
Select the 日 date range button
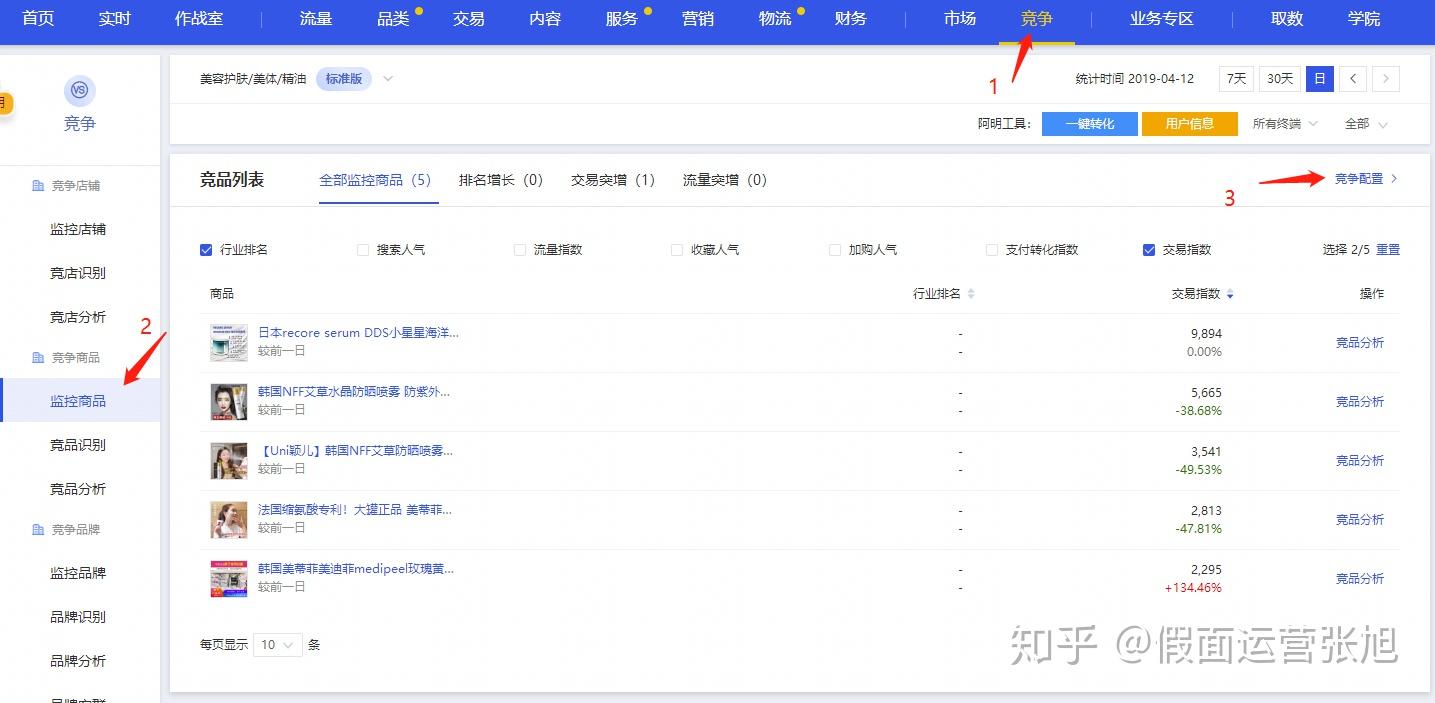click(1320, 79)
